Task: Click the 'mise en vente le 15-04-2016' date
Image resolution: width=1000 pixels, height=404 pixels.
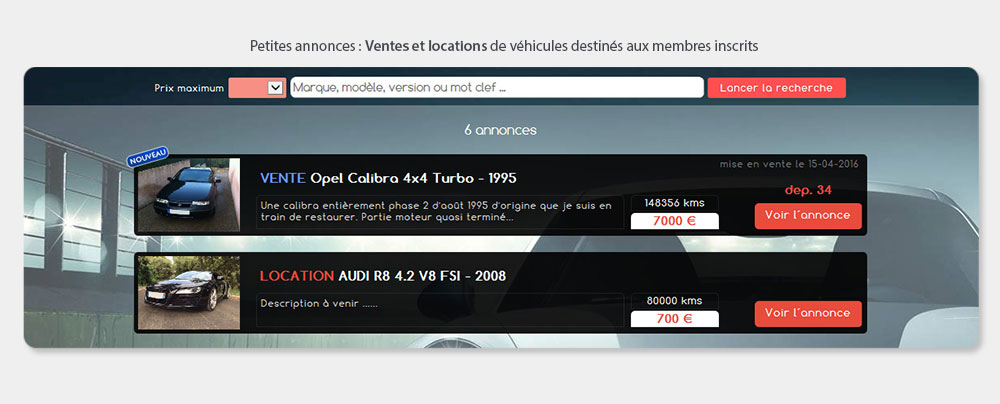Action: [789, 164]
